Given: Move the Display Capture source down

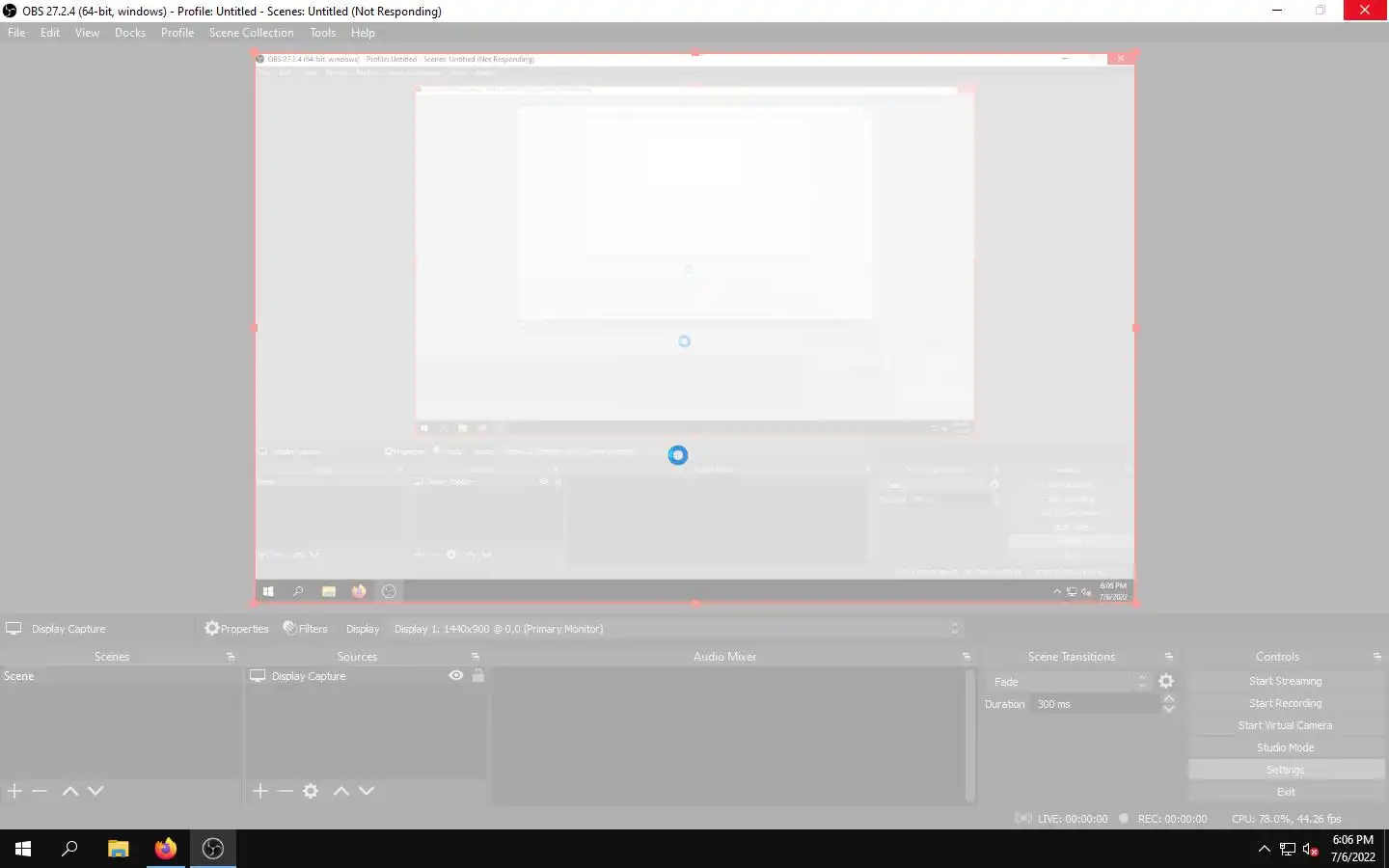Looking at the screenshot, I should (x=367, y=791).
